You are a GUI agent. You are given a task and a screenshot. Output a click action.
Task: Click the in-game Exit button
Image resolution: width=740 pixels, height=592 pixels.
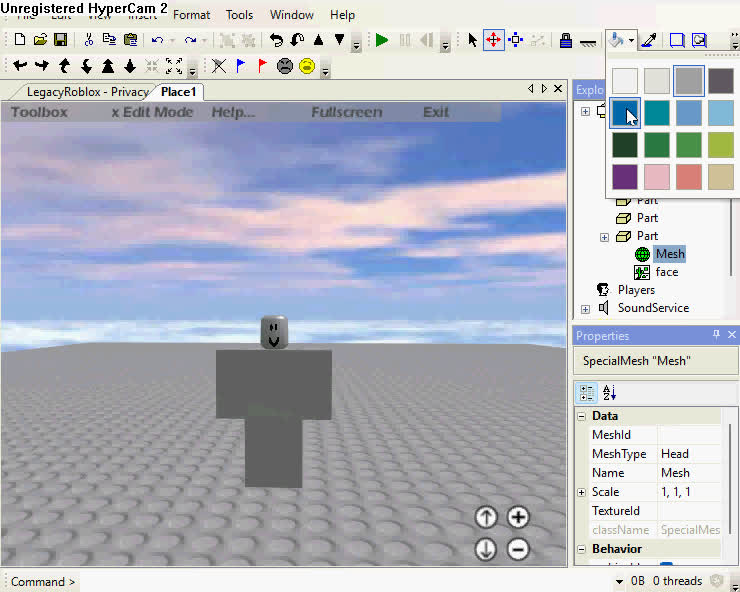point(436,112)
